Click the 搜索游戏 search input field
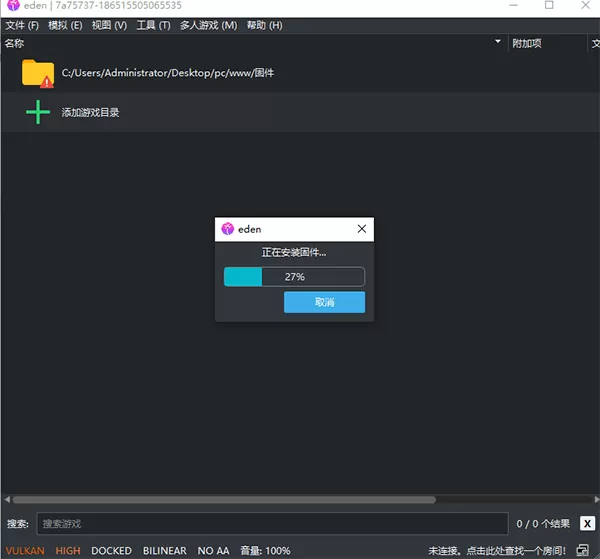Image resolution: width=600 pixels, height=559 pixels. 272,523
